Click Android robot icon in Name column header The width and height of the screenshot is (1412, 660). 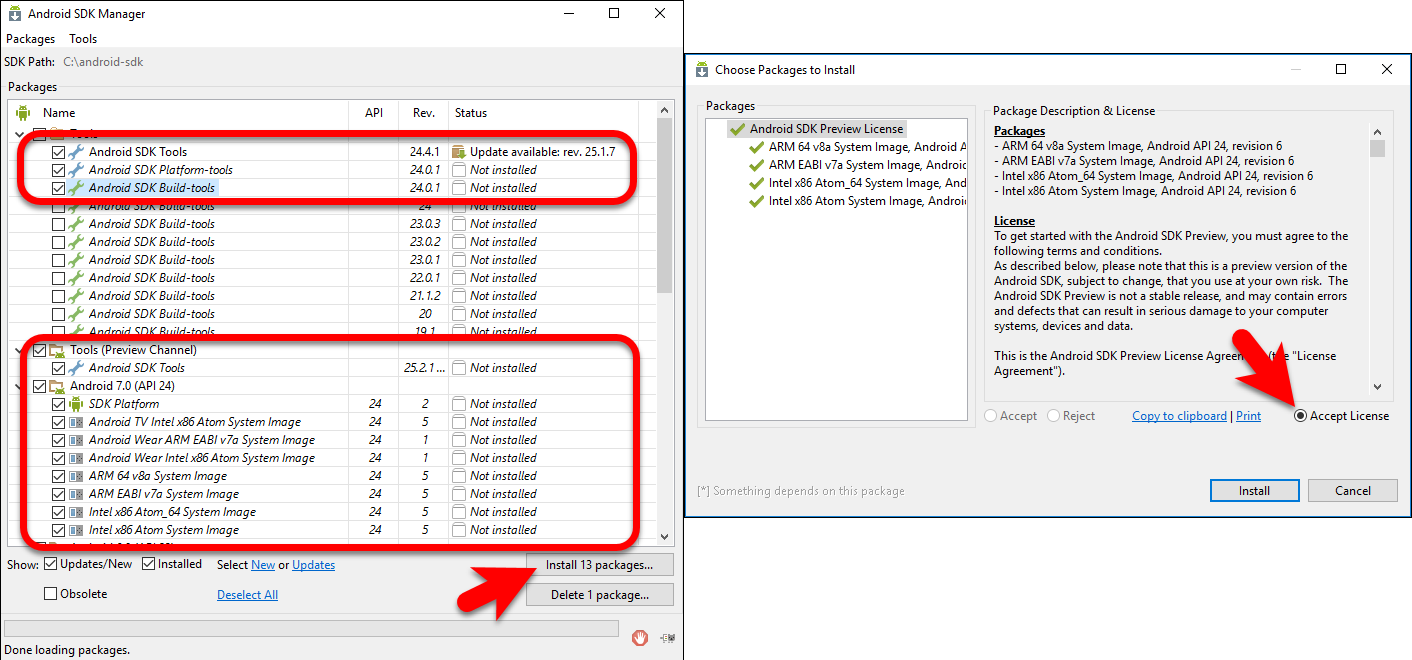[x=23, y=113]
